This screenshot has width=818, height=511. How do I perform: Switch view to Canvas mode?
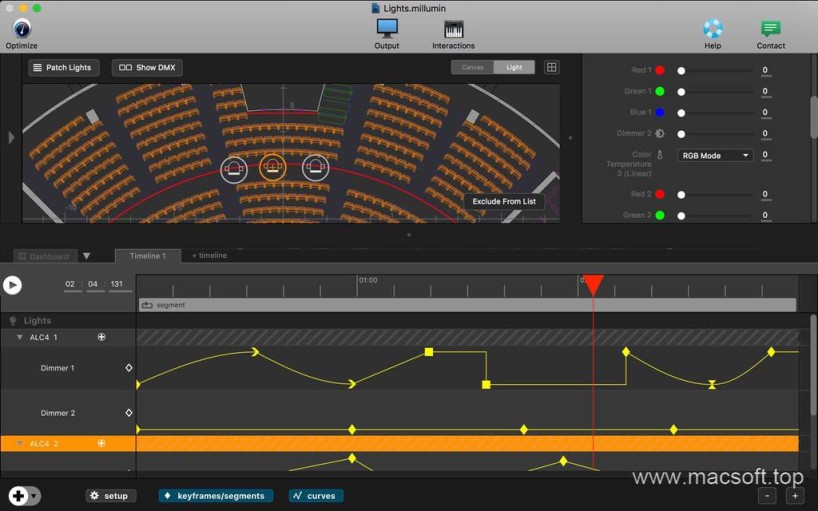tap(472, 67)
